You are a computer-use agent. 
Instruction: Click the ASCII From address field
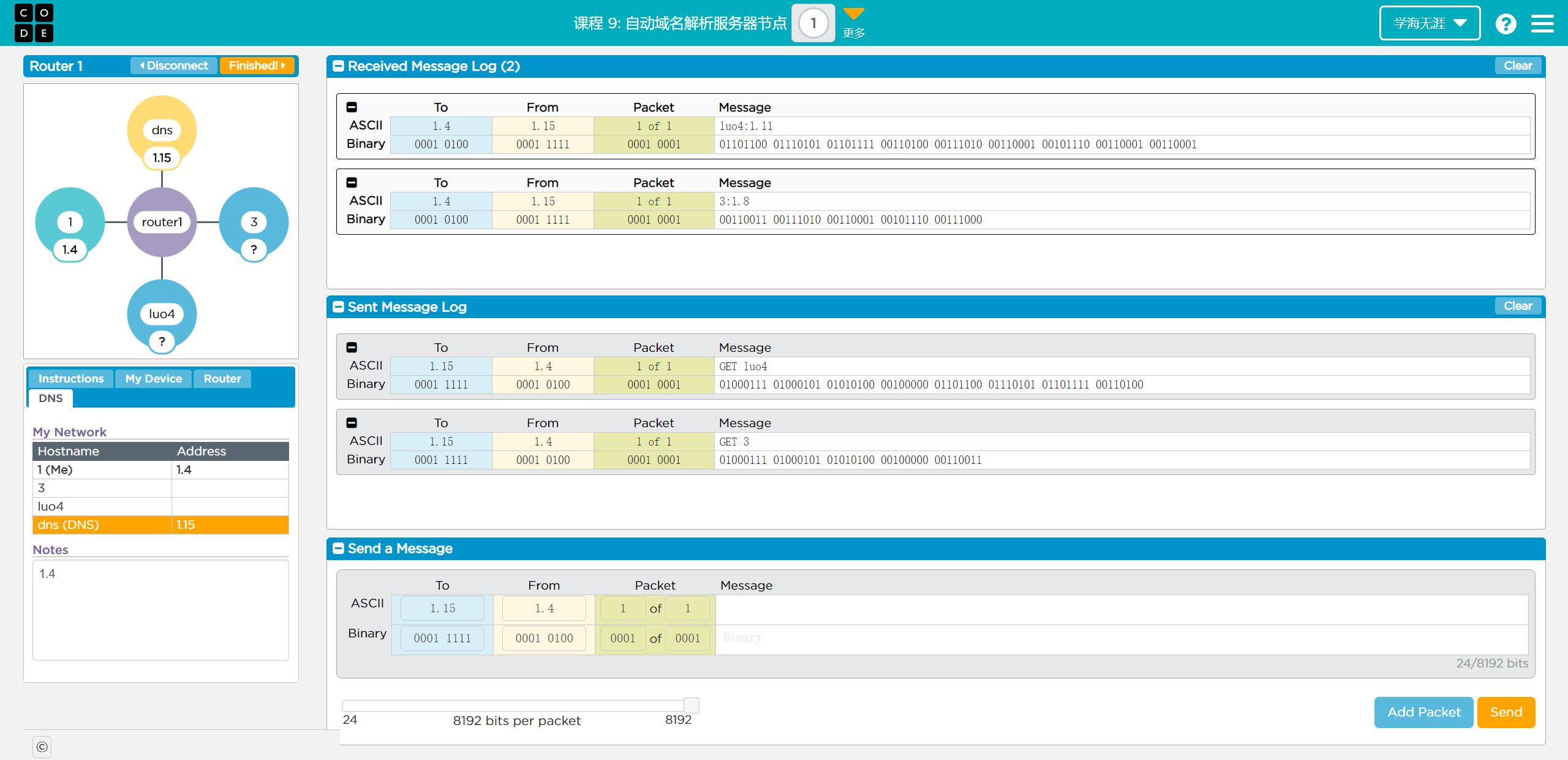tap(544, 609)
